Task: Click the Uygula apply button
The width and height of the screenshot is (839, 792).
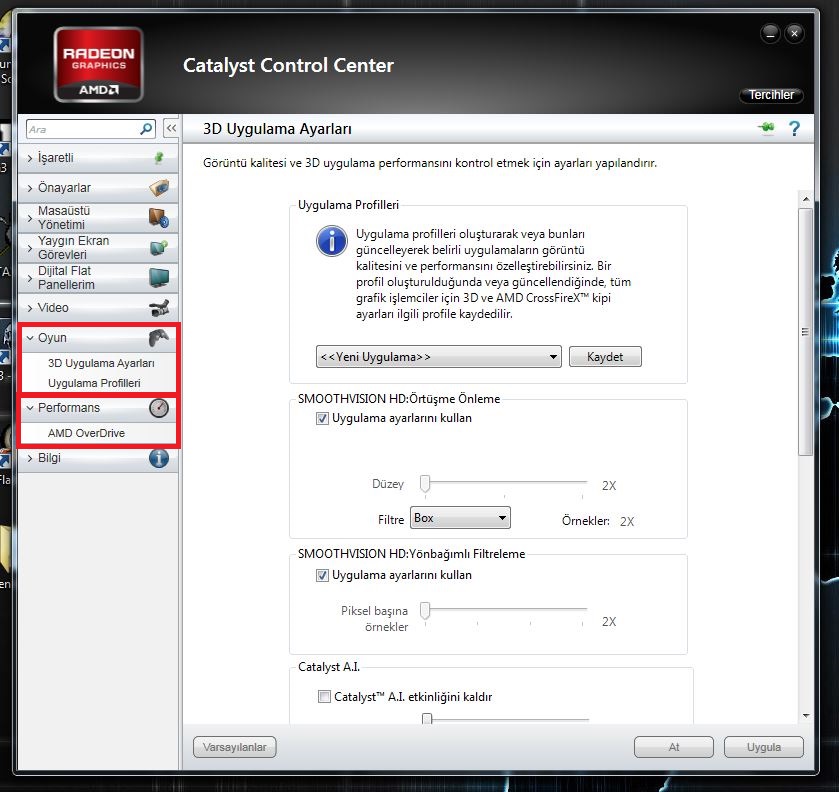Action: click(x=764, y=747)
